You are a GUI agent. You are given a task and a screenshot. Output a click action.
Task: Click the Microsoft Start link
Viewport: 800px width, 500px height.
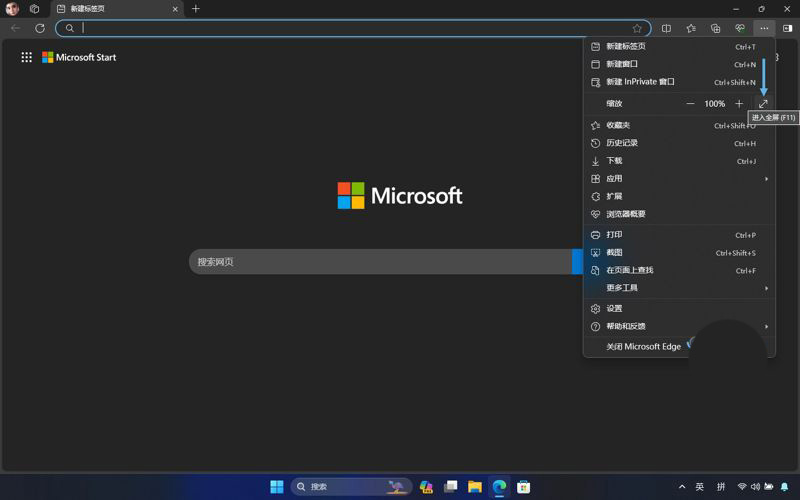(79, 57)
